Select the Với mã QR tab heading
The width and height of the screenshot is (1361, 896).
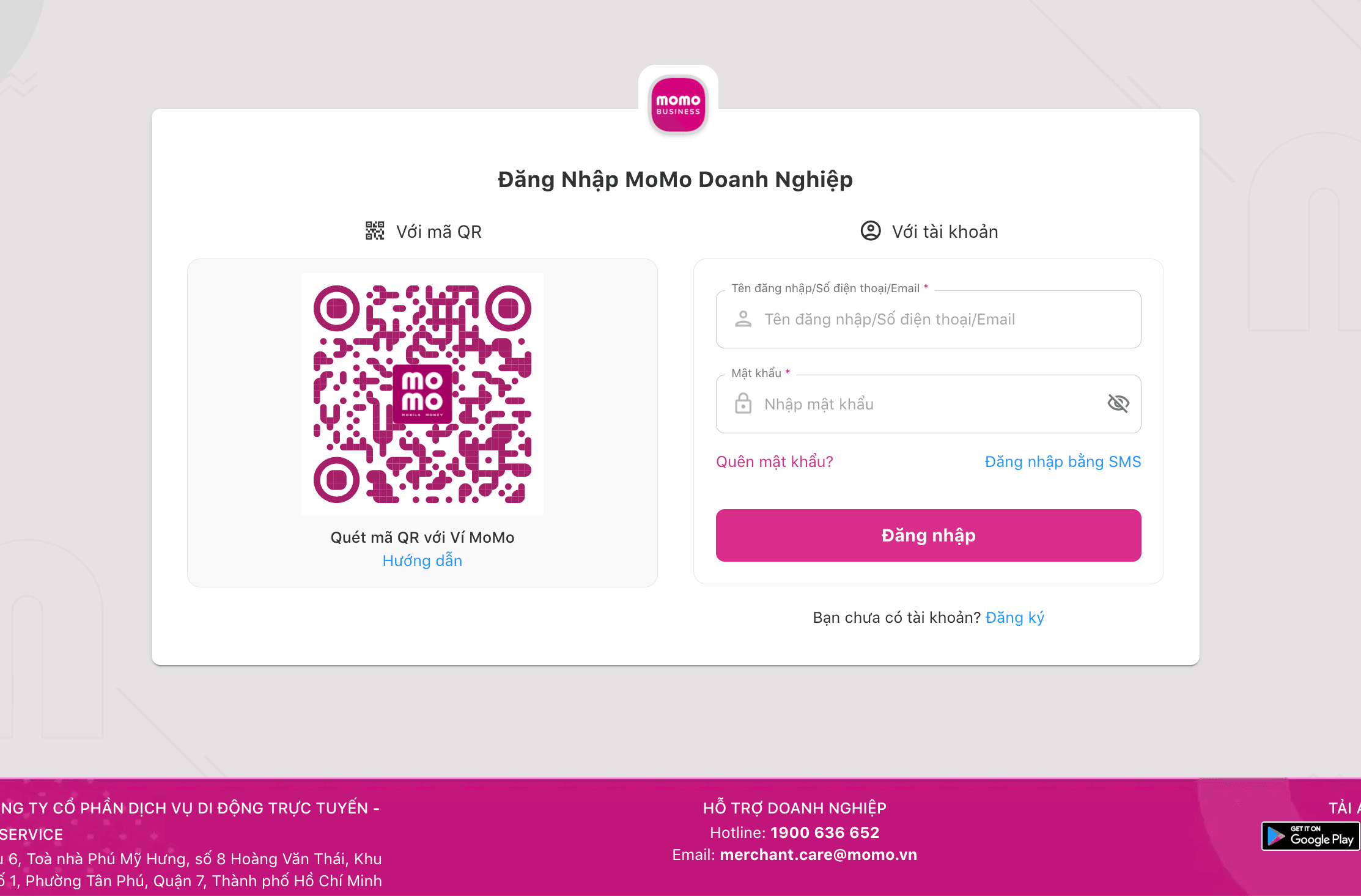(423, 232)
